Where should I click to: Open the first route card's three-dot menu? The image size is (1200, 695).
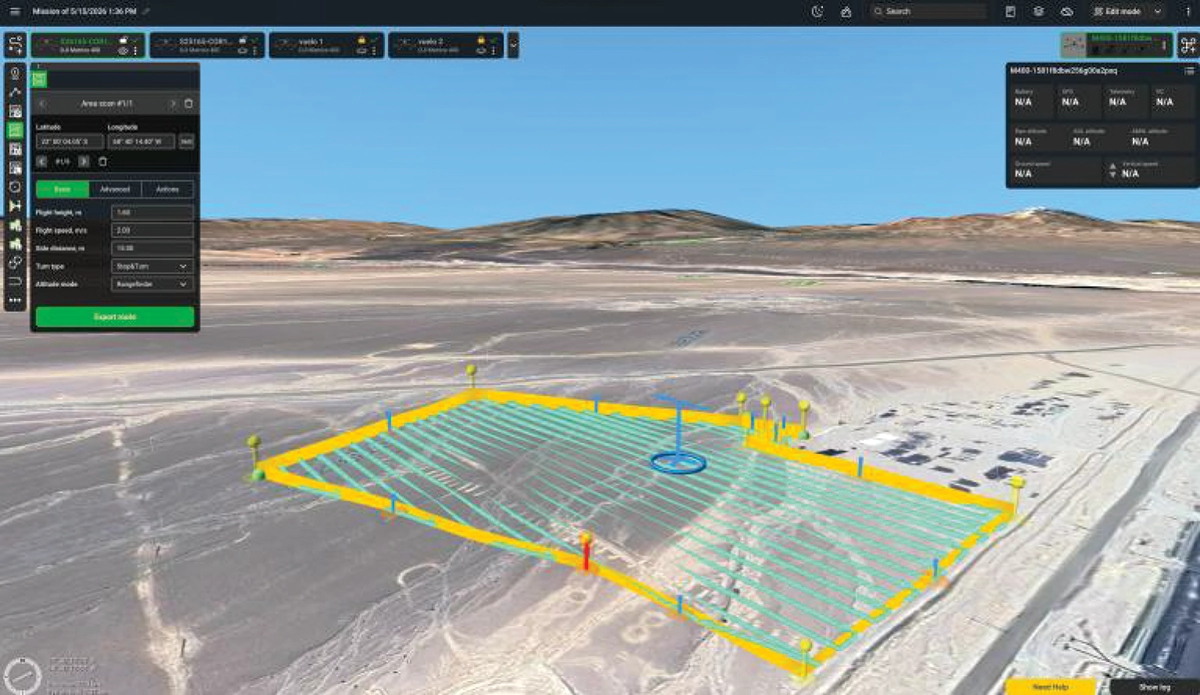(136, 50)
